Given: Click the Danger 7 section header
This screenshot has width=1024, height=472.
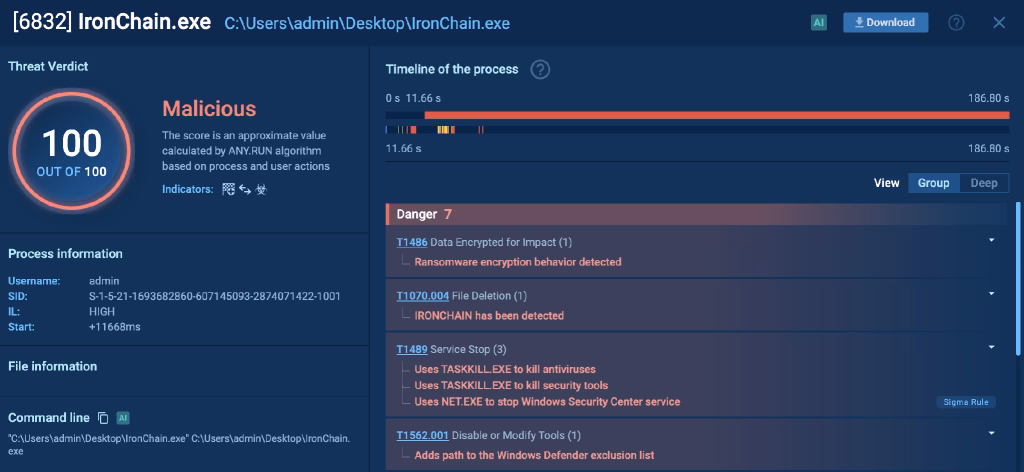Looking at the screenshot, I should point(697,214).
